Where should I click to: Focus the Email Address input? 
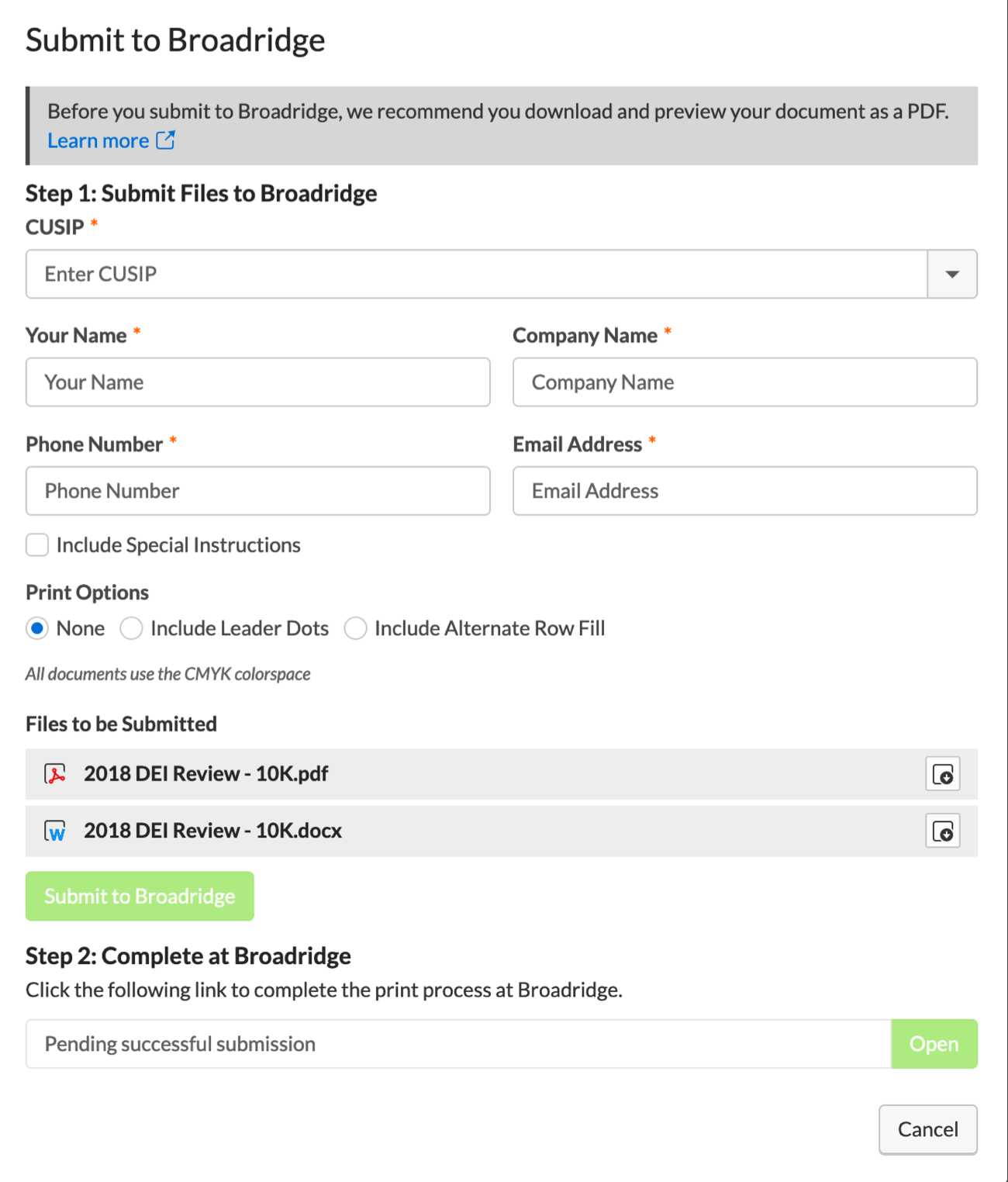(745, 491)
